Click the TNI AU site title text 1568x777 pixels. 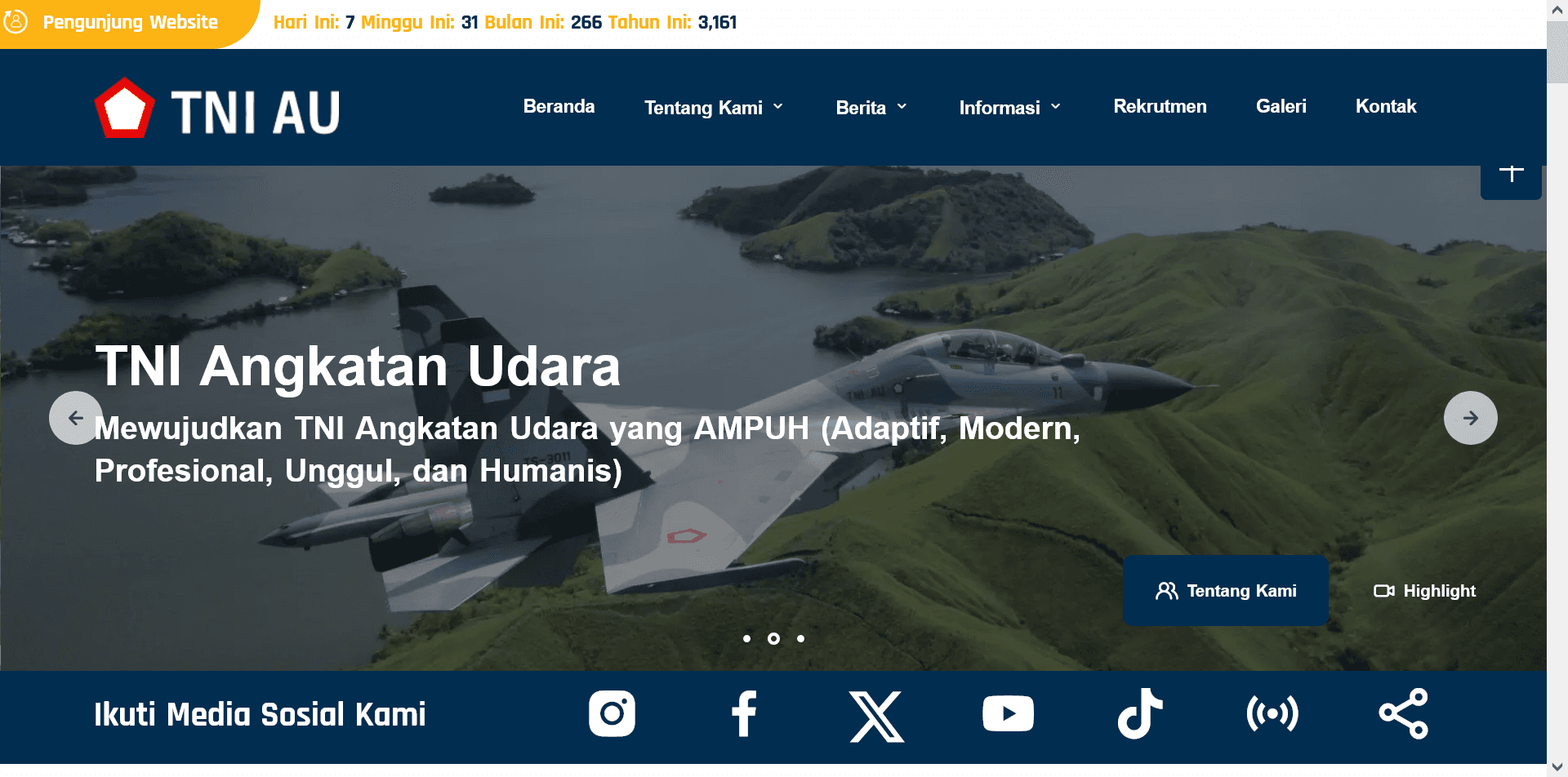(x=255, y=112)
